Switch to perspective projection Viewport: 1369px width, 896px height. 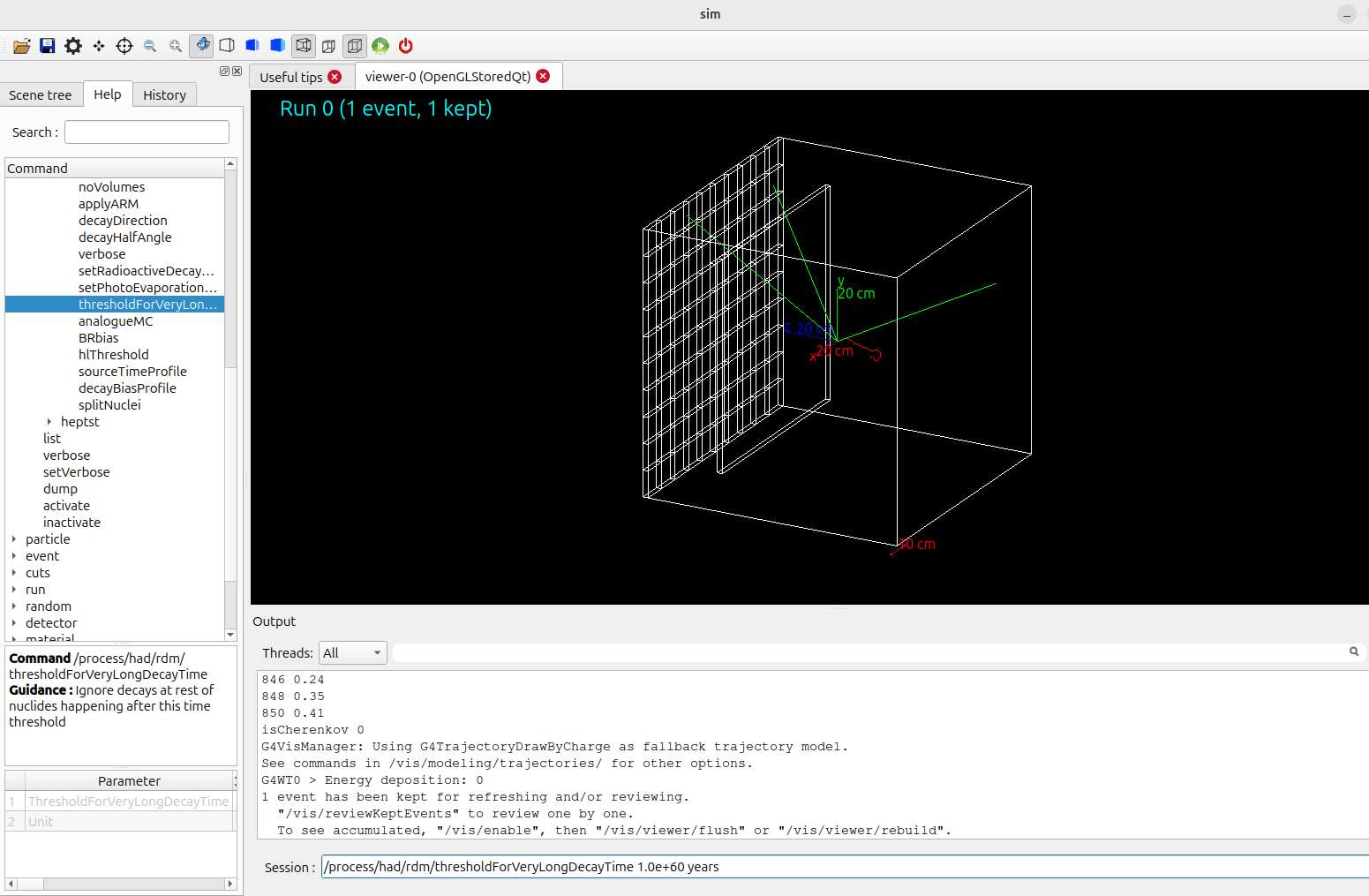tap(329, 46)
